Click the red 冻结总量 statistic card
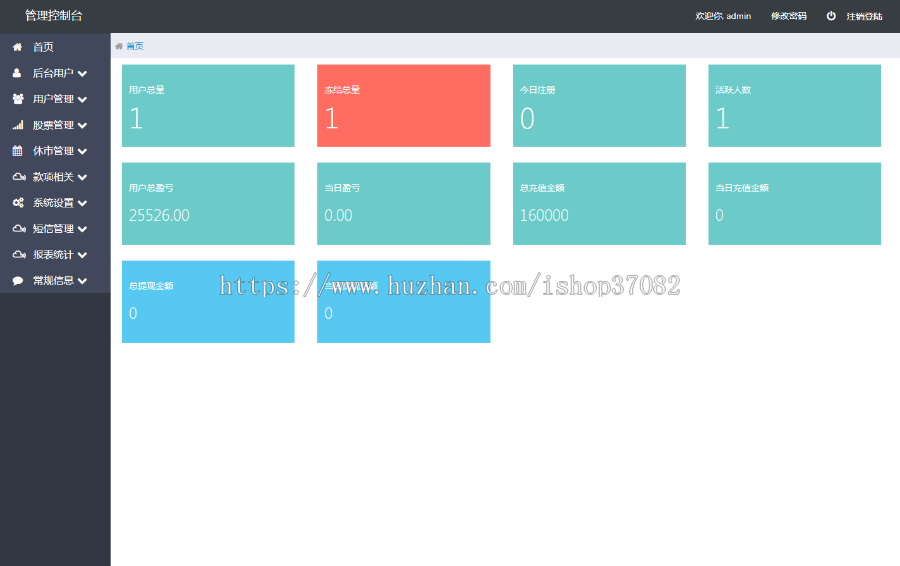 pyautogui.click(x=403, y=106)
